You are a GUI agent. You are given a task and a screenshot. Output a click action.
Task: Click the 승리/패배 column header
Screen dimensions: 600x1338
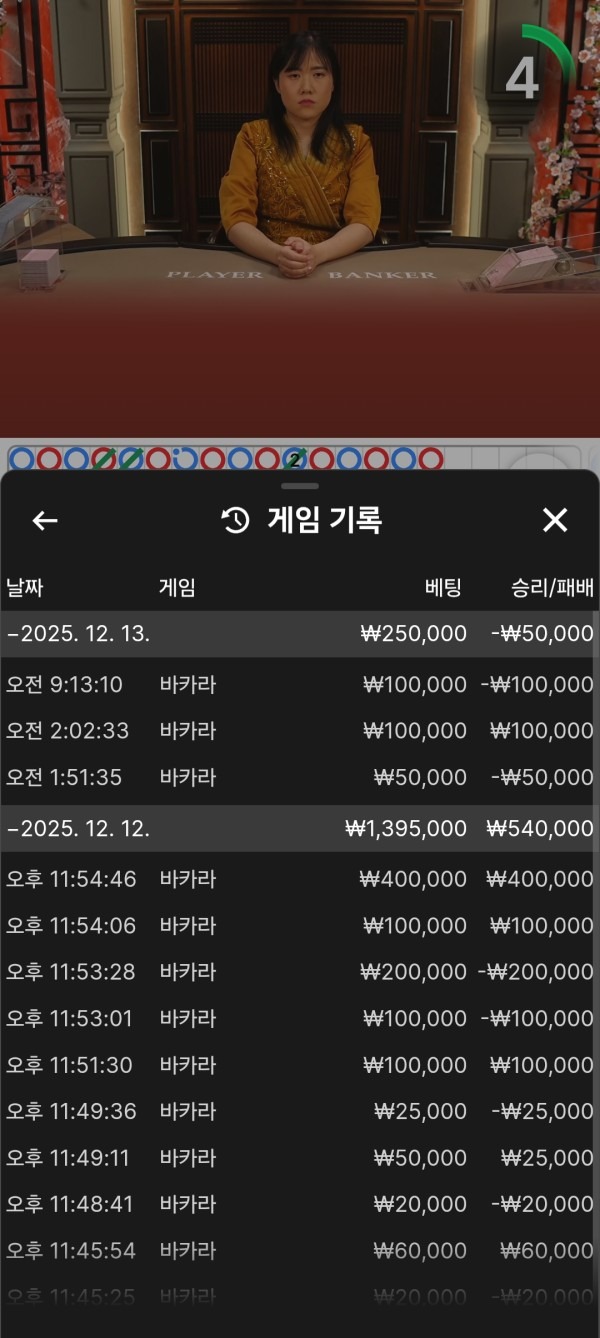(553, 588)
